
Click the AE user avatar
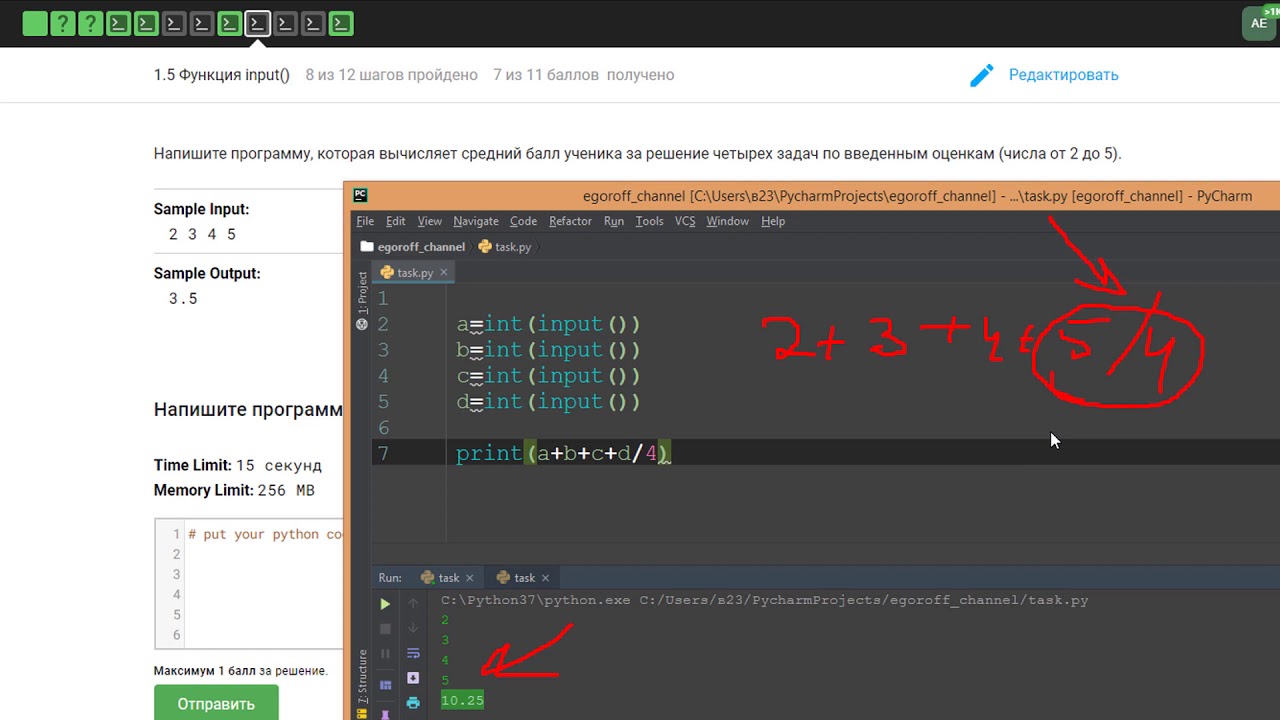click(1259, 23)
